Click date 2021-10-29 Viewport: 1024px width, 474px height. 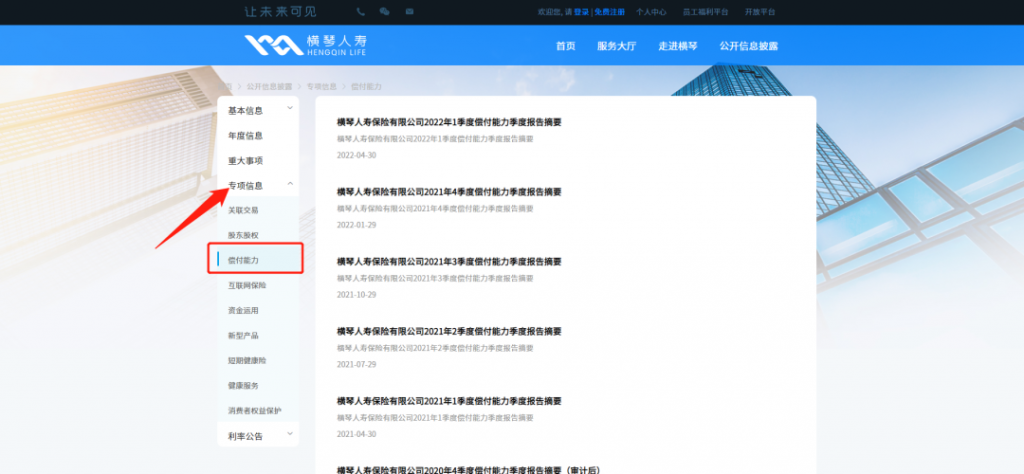(357, 295)
